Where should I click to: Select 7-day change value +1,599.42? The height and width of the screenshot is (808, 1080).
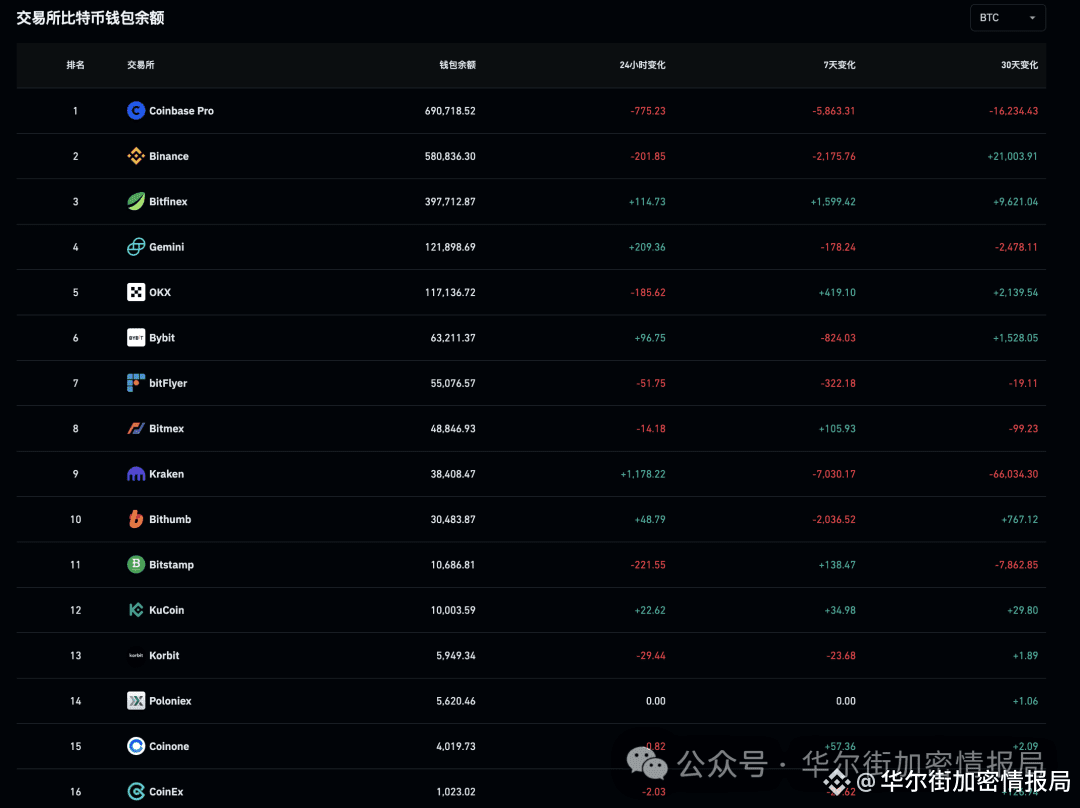(x=833, y=202)
